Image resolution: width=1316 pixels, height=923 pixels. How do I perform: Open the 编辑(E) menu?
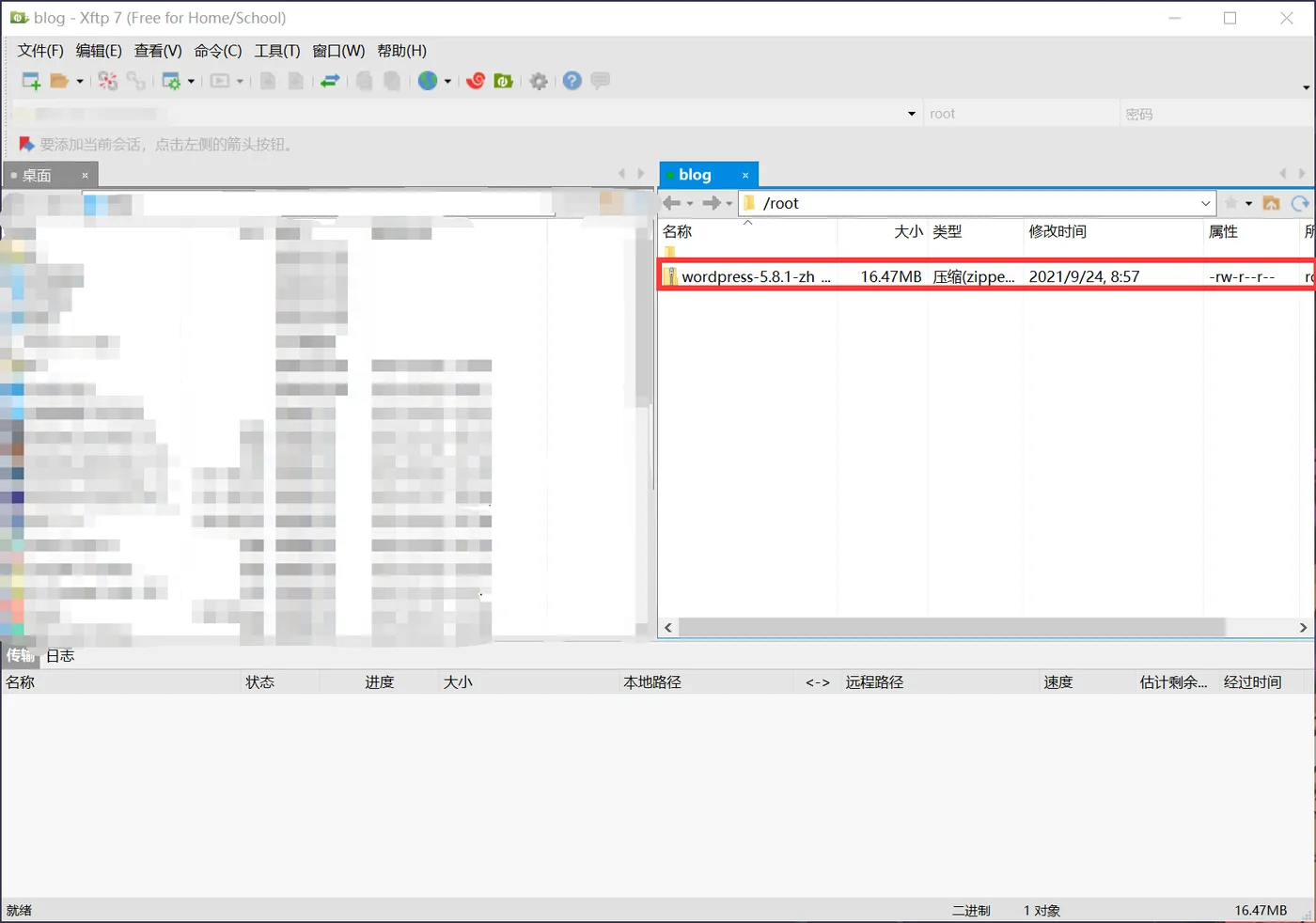pyautogui.click(x=99, y=51)
